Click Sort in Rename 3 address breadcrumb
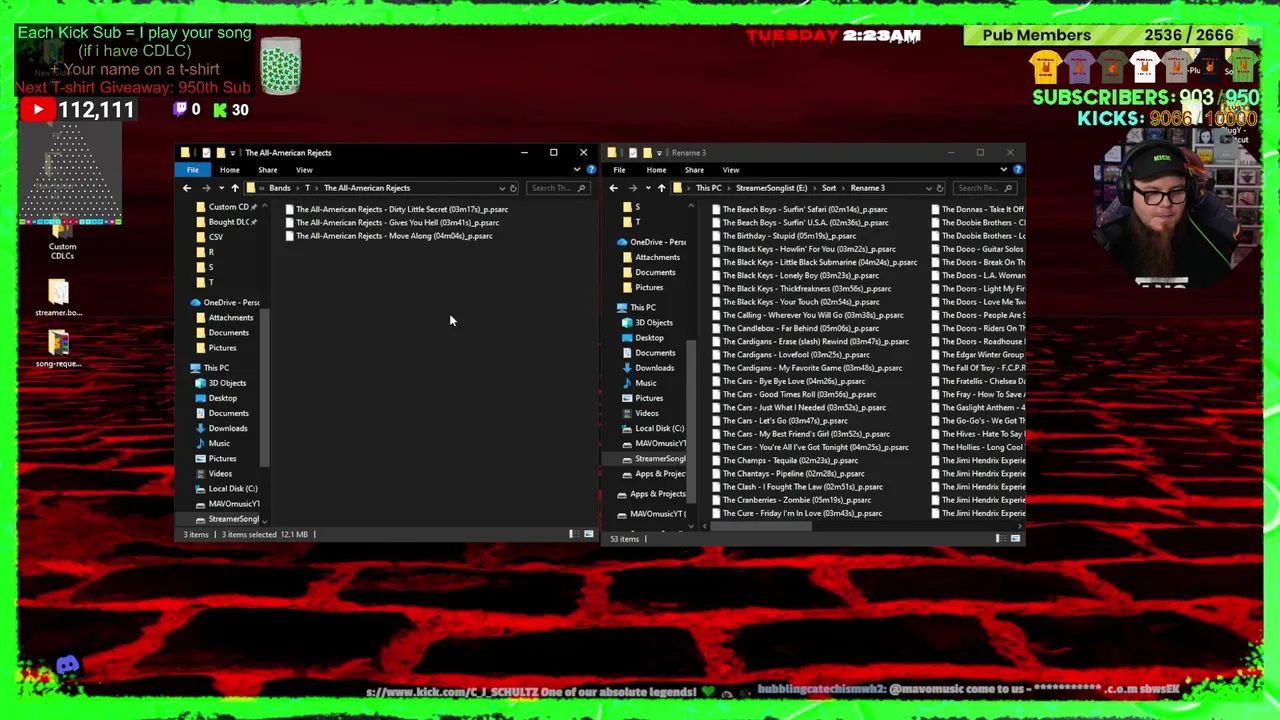 click(829, 188)
